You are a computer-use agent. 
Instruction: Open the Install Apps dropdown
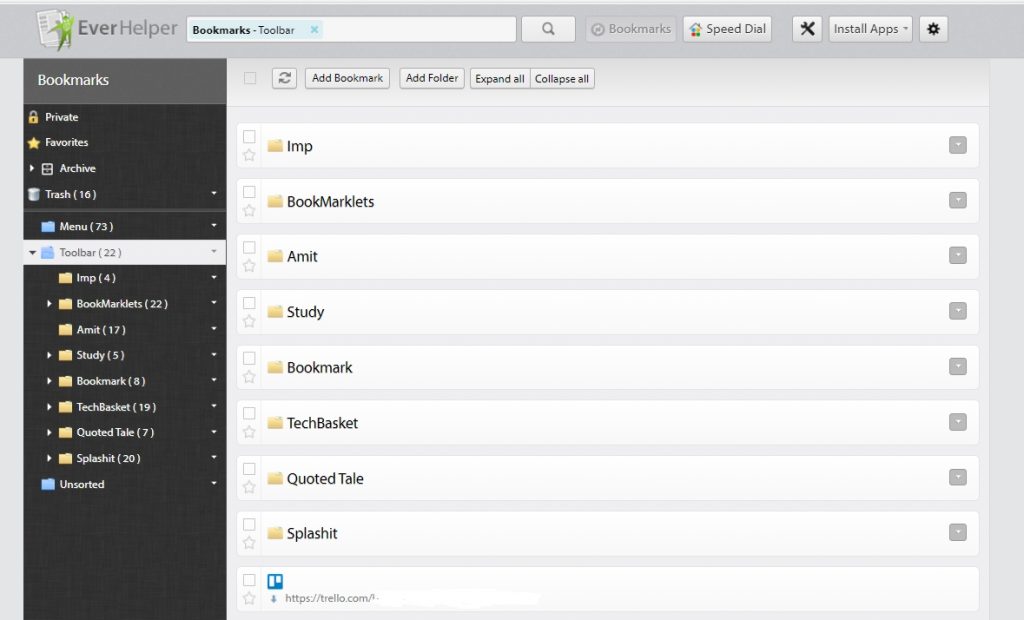(869, 29)
